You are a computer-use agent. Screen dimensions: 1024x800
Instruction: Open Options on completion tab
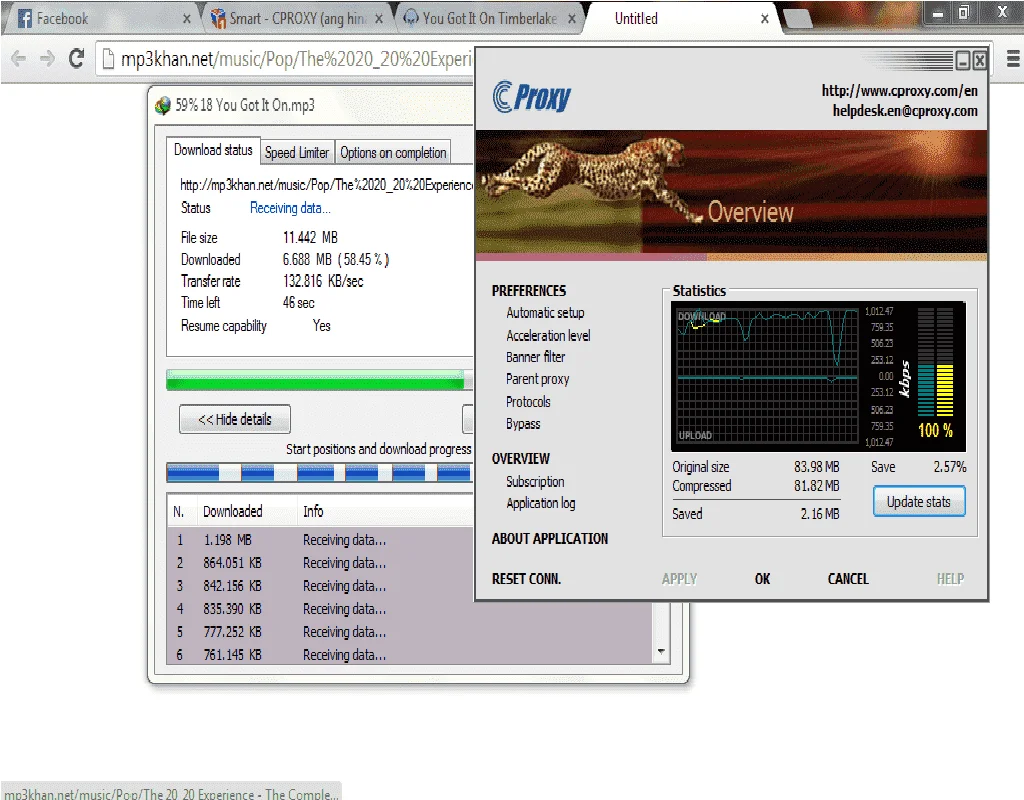coord(393,153)
